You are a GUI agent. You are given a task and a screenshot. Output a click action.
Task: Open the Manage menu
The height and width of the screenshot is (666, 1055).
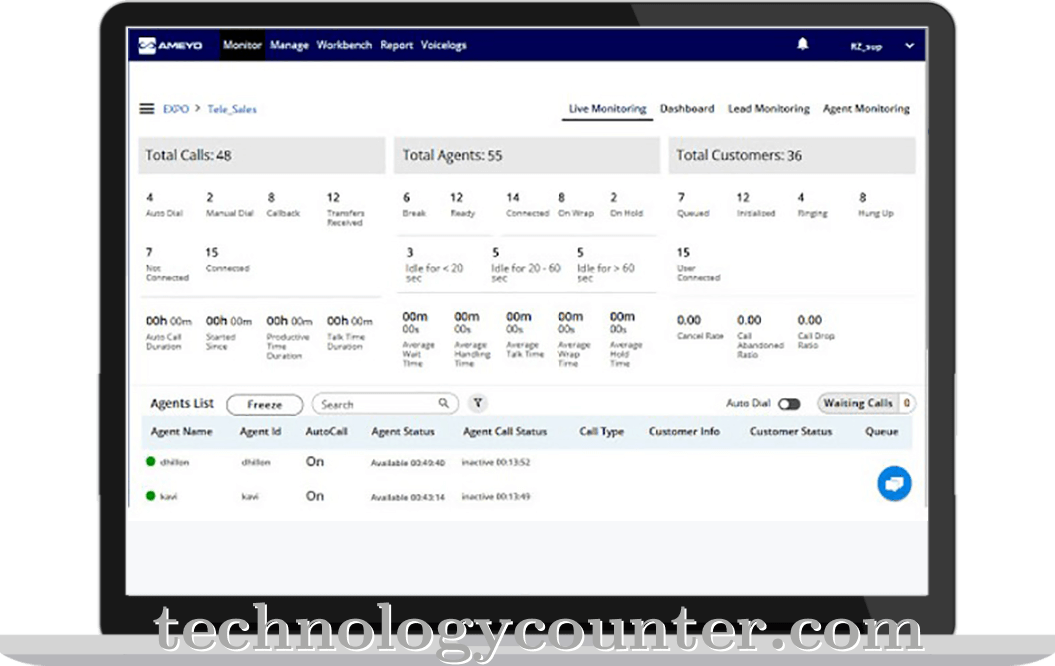tap(289, 45)
